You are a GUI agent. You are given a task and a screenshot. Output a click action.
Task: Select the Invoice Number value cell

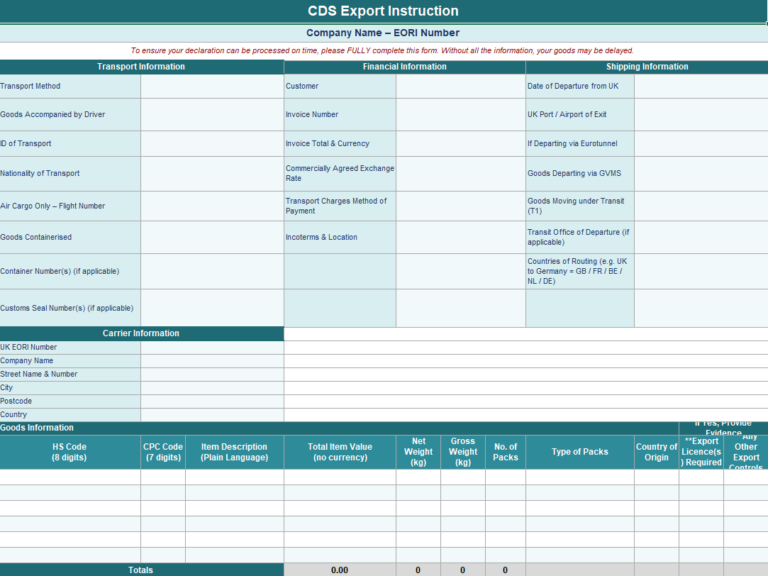460,115
